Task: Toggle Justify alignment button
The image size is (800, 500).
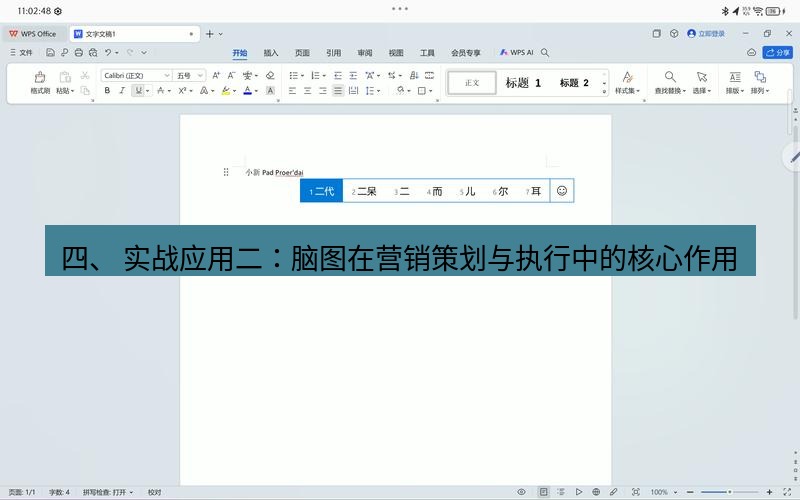Action: click(338, 91)
